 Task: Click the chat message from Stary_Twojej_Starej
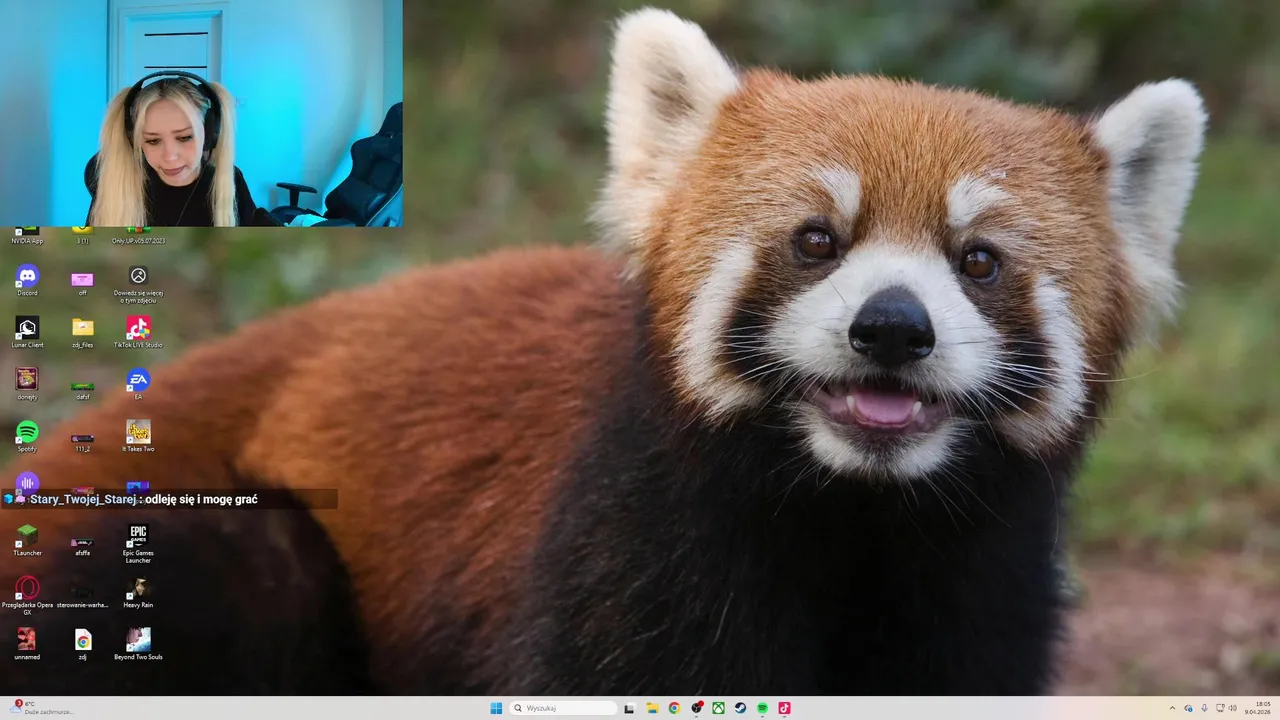click(x=169, y=499)
